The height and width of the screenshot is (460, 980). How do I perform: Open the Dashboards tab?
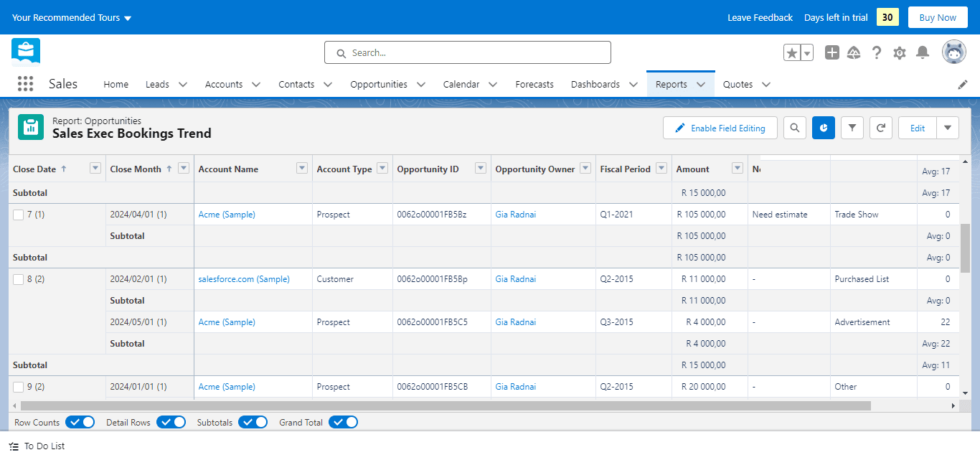coord(596,84)
